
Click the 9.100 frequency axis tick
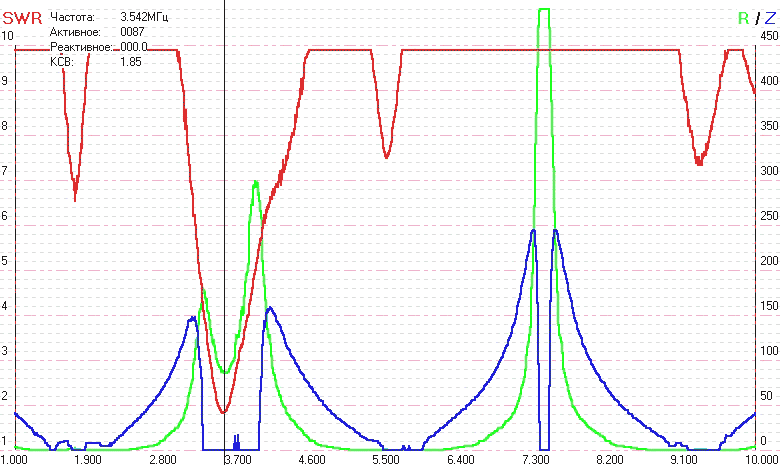pyautogui.click(x=684, y=459)
